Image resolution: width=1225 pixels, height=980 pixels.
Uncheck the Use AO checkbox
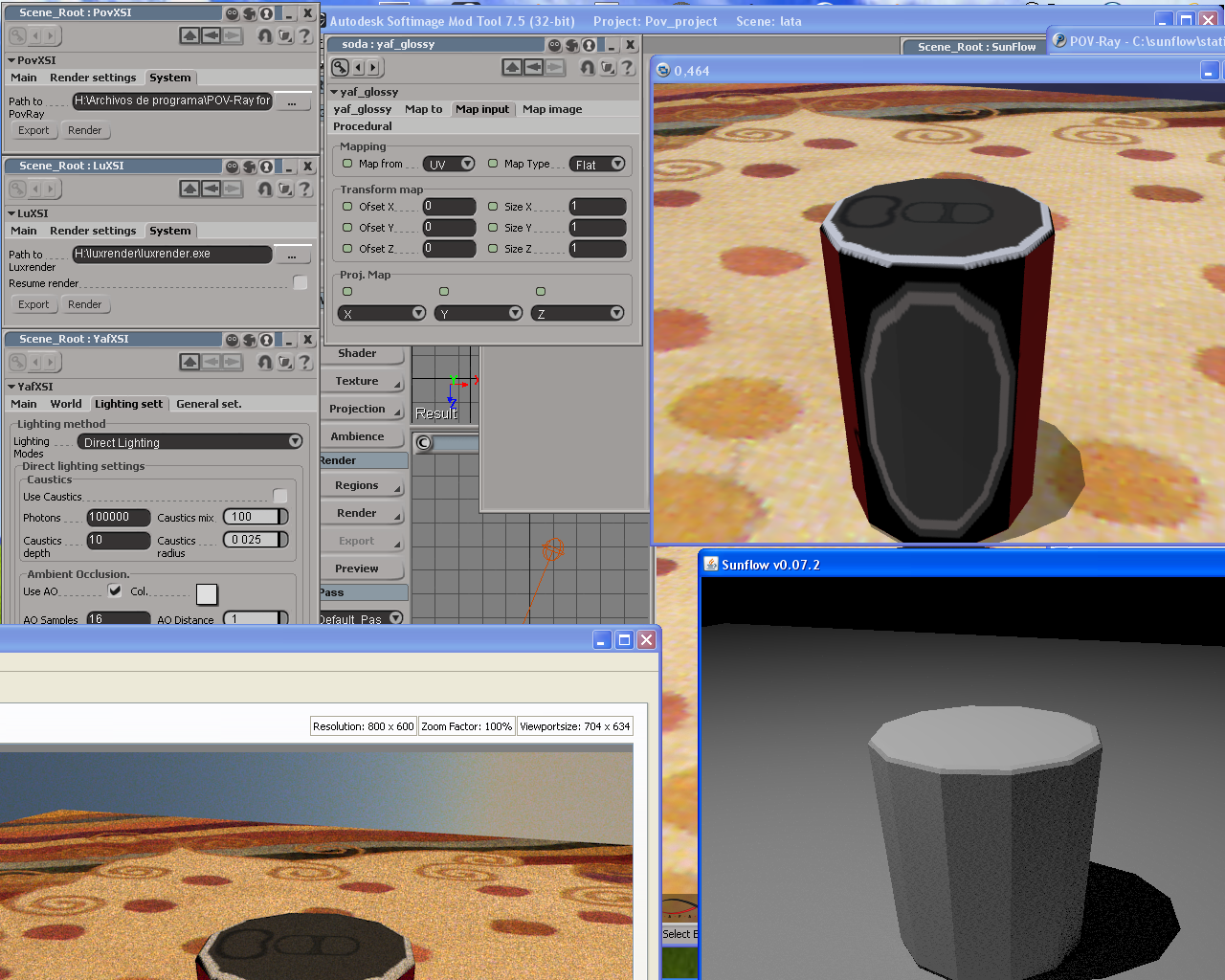115,590
